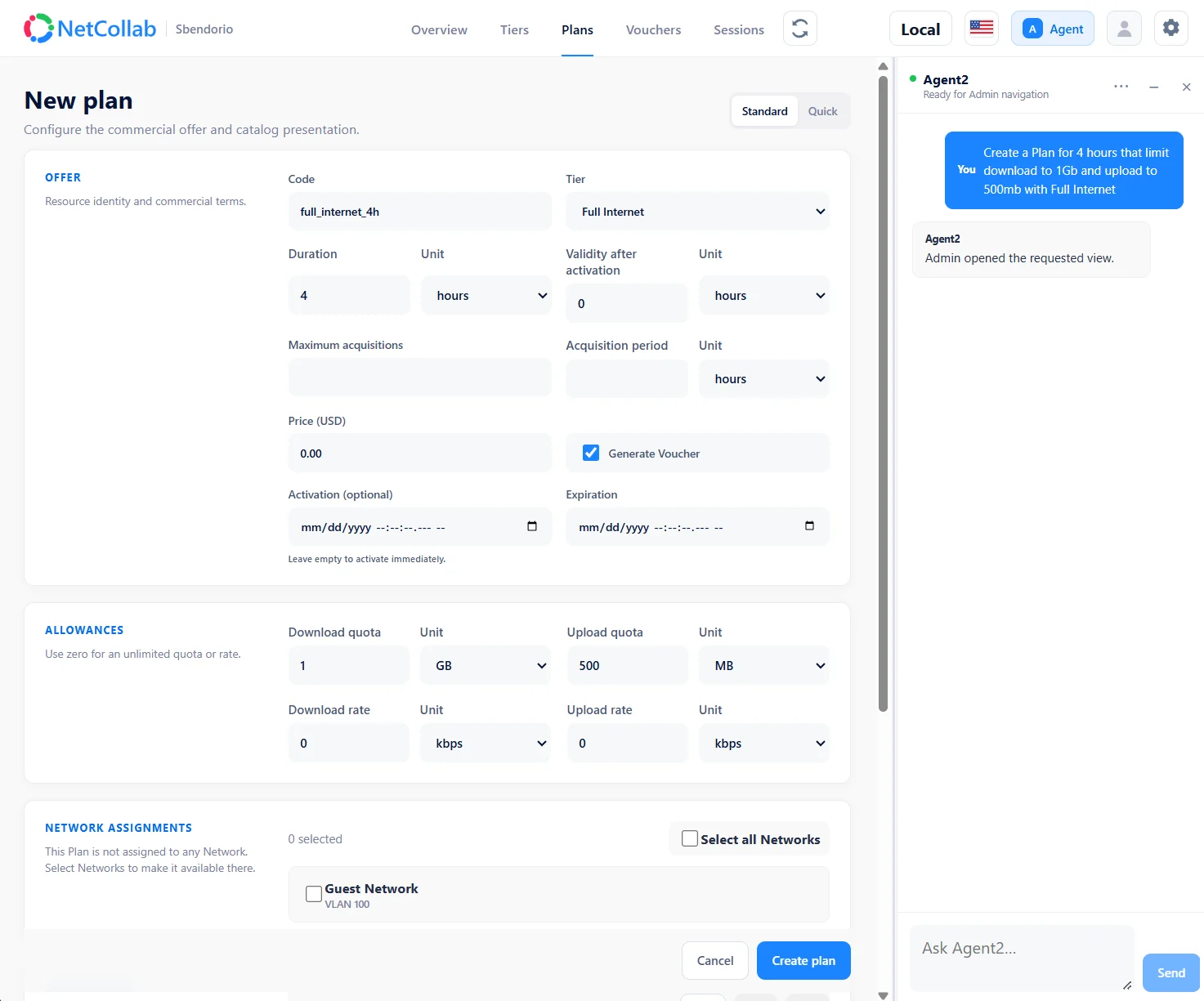
Task: Open Upload quota unit dropdown
Action: [764, 666]
